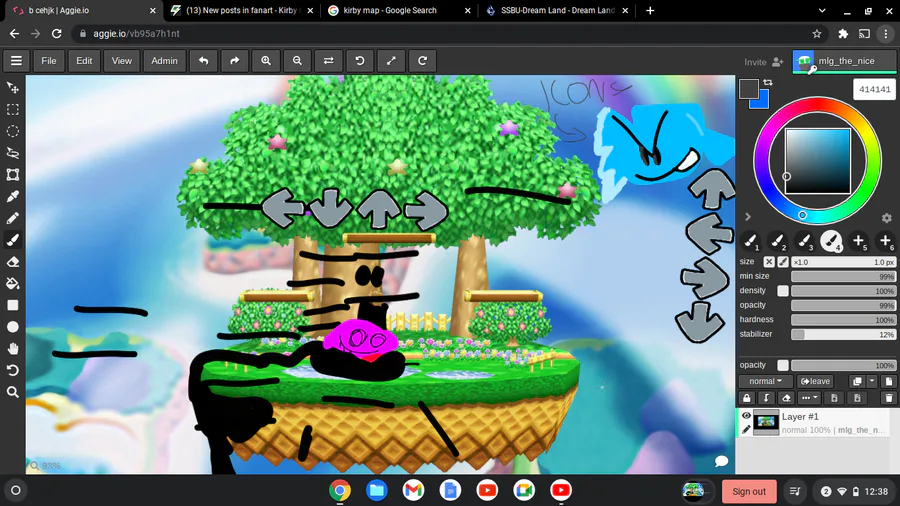Screen dimensions: 900x506
Task: Click the hardness slider
Action: click(843, 320)
